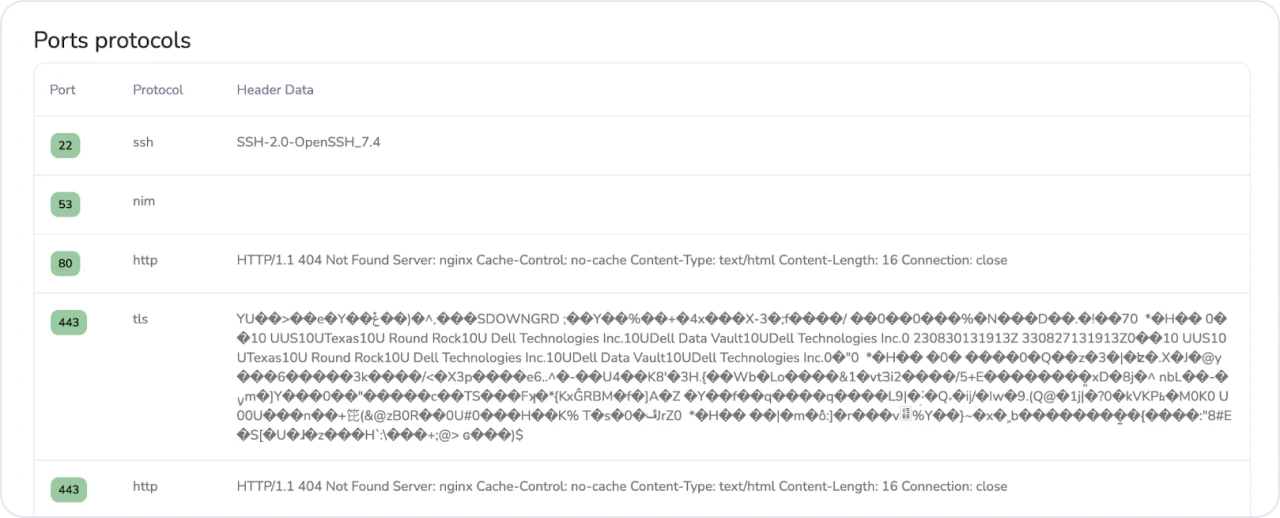Click the Header Data column header
The width and height of the screenshot is (1280, 518).
click(275, 90)
